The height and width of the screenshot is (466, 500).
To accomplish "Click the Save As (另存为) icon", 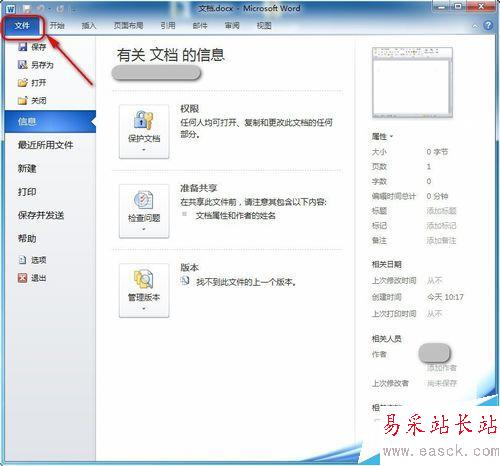I will [22, 65].
